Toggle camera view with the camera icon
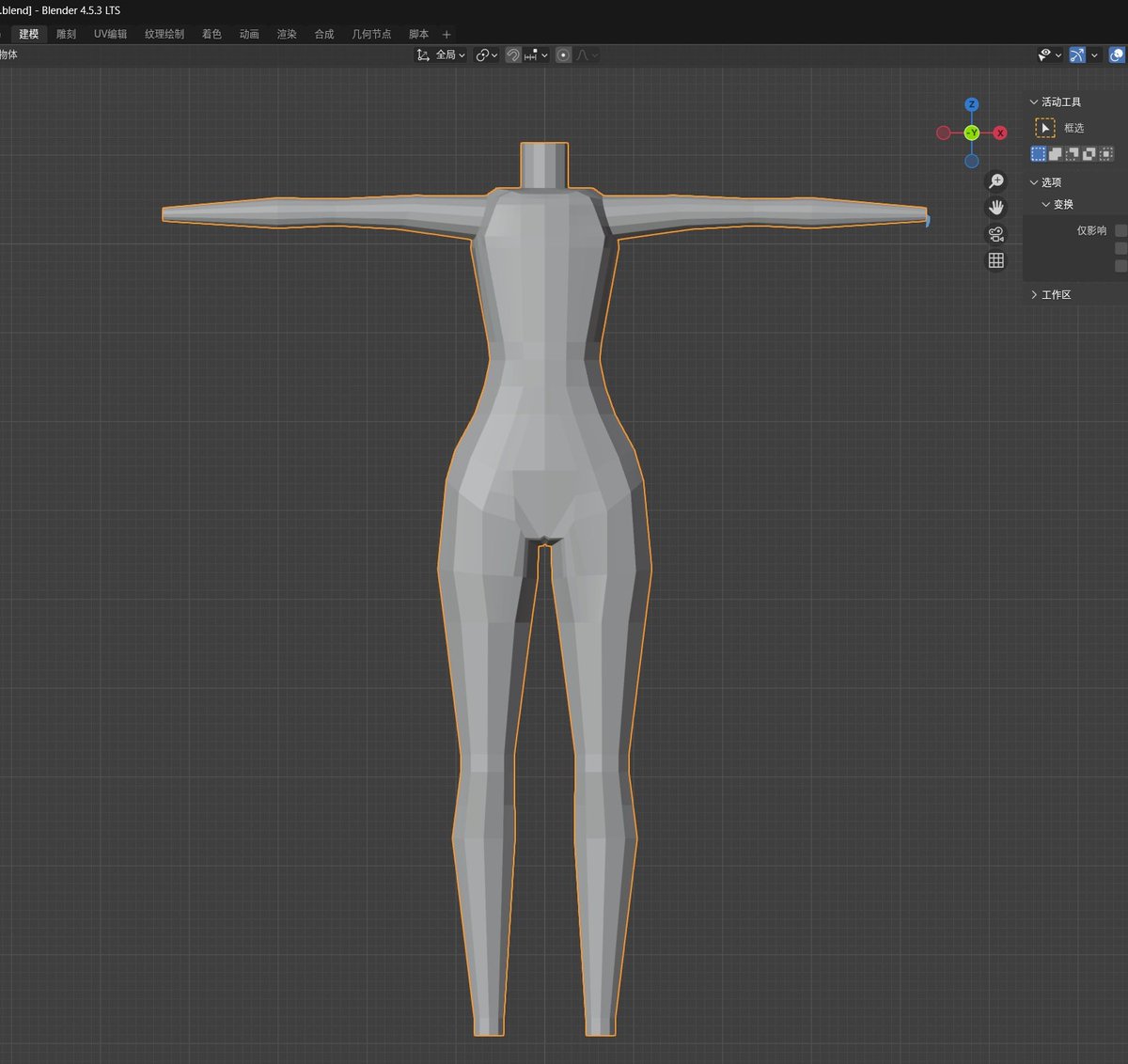The width and height of the screenshot is (1128, 1064). pyautogui.click(x=996, y=234)
